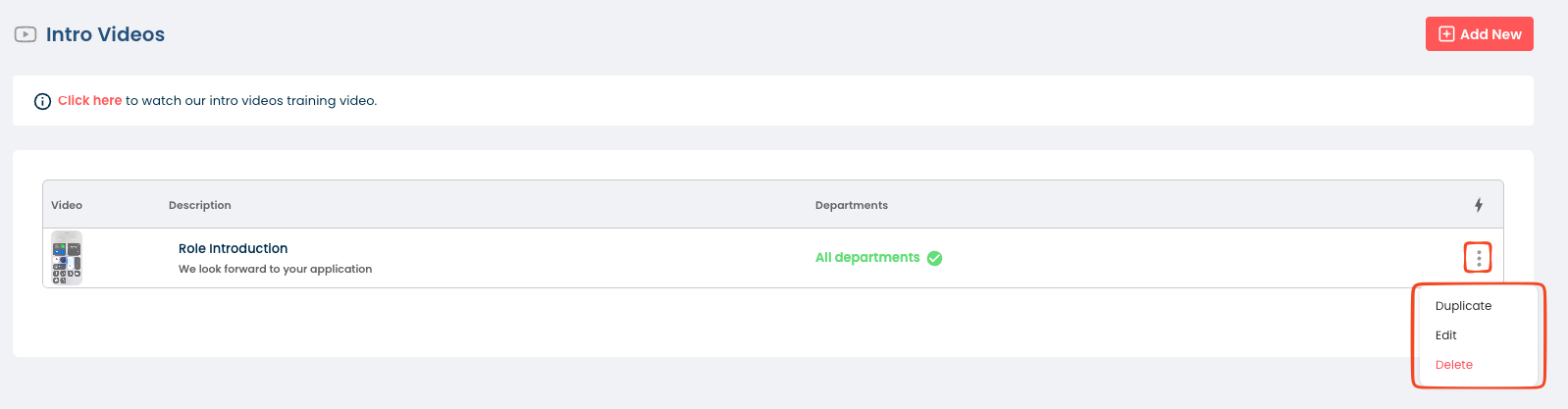
Task: Select Duplicate from the context menu
Action: (x=1463, y=306)
